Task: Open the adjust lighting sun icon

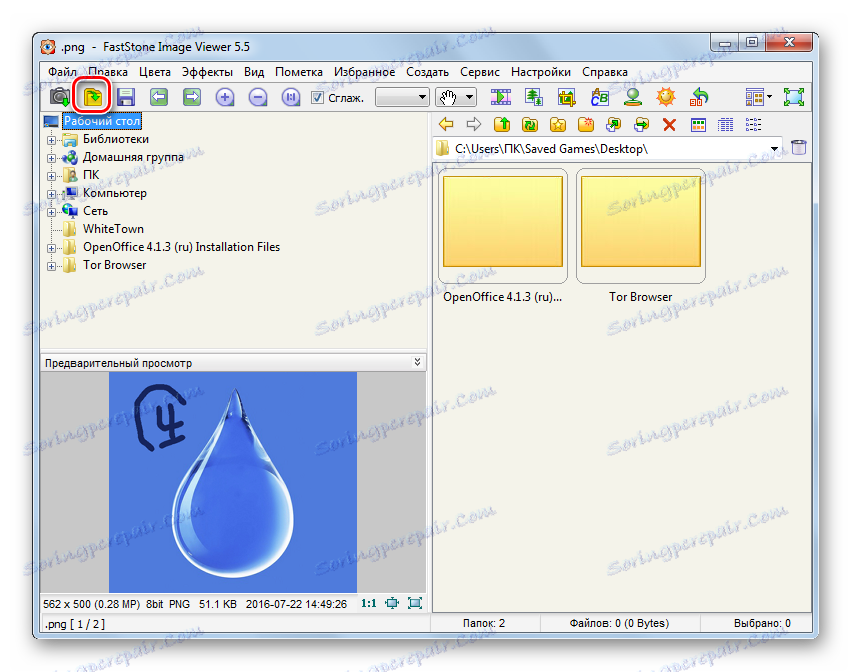Action: pos(666,97)
